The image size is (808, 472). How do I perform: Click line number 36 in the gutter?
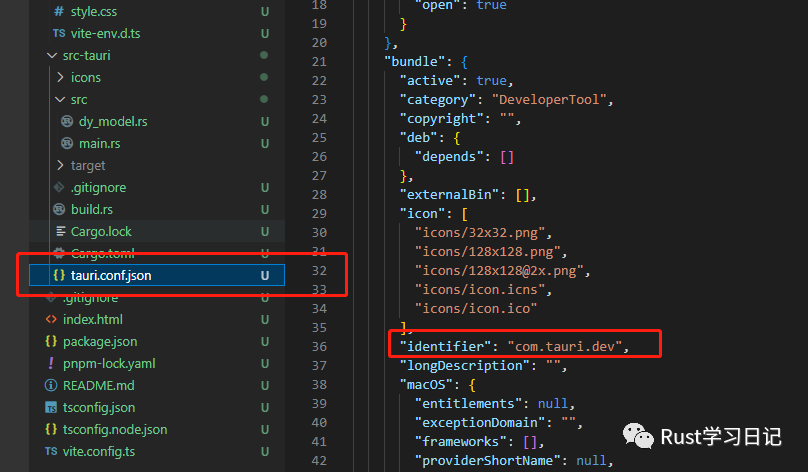click(x=319, y=347)
